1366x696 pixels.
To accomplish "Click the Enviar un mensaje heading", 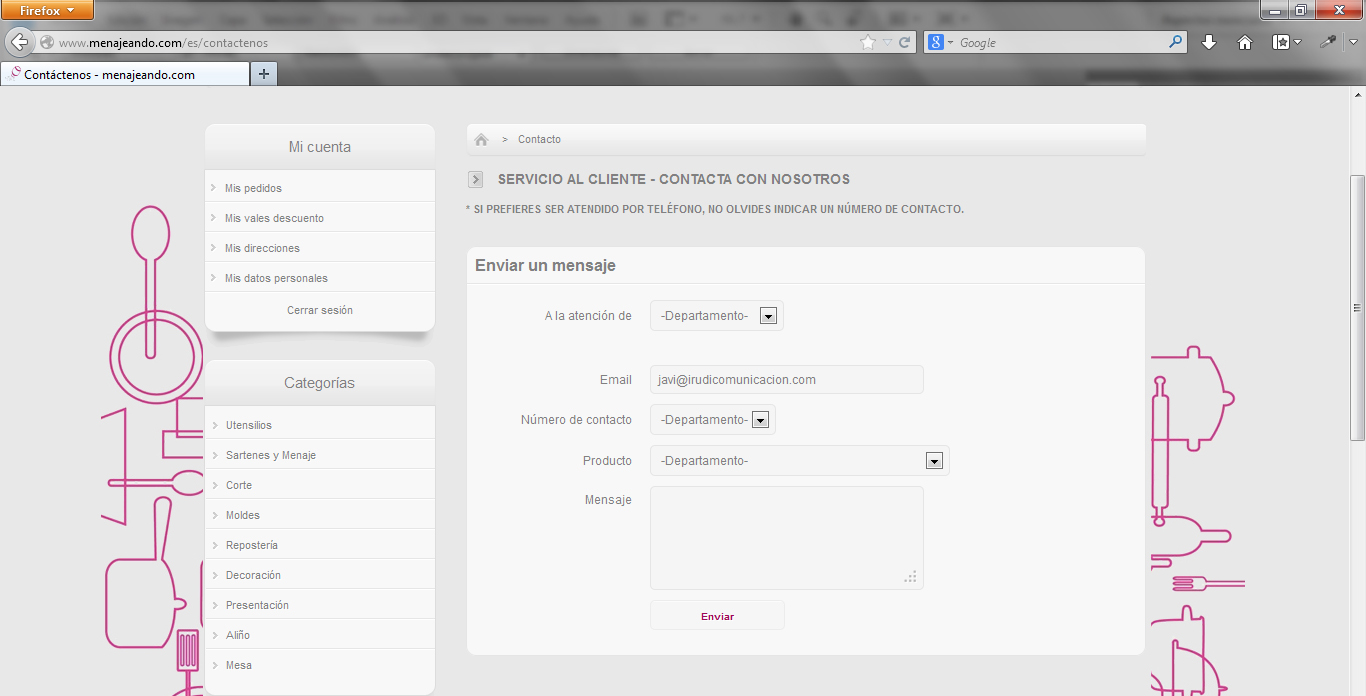I will [545, 266].
